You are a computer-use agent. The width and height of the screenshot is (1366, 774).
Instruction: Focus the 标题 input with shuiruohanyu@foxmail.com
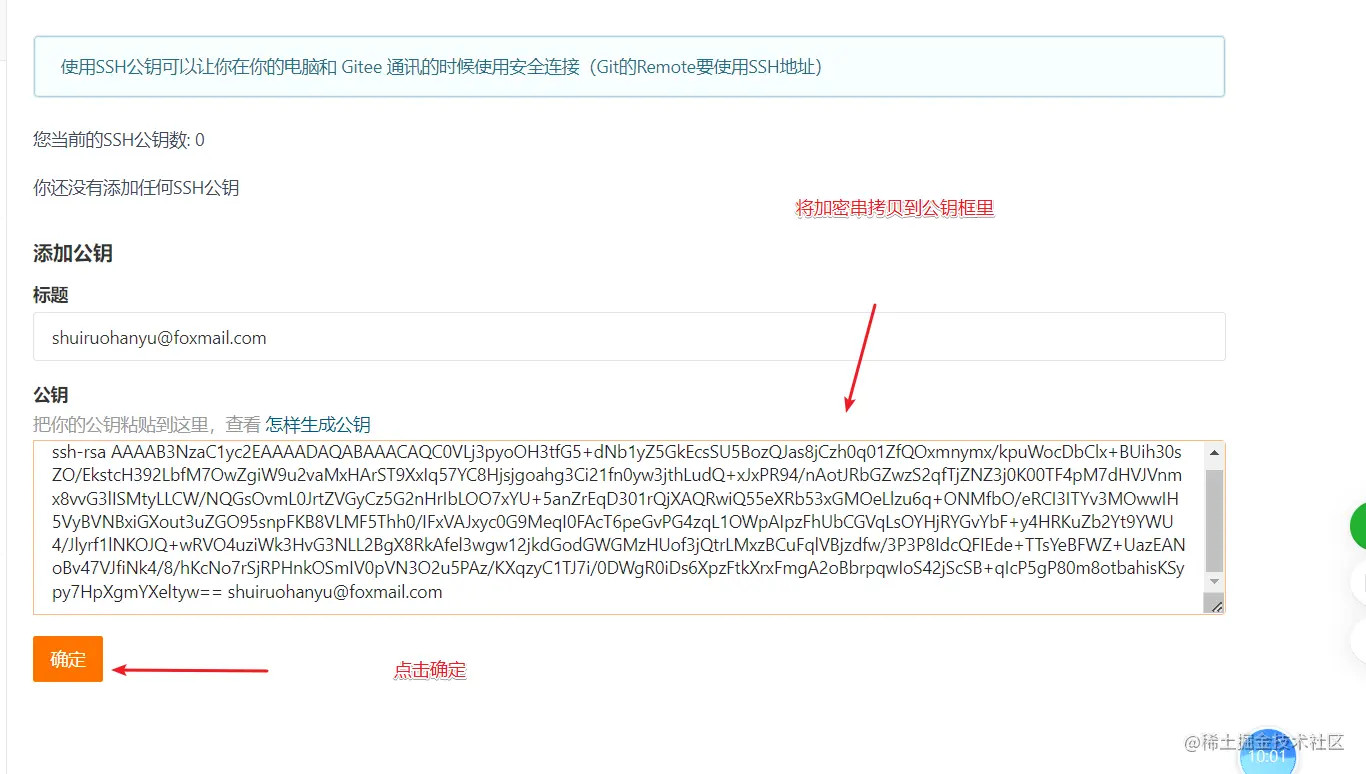(629, 337)
